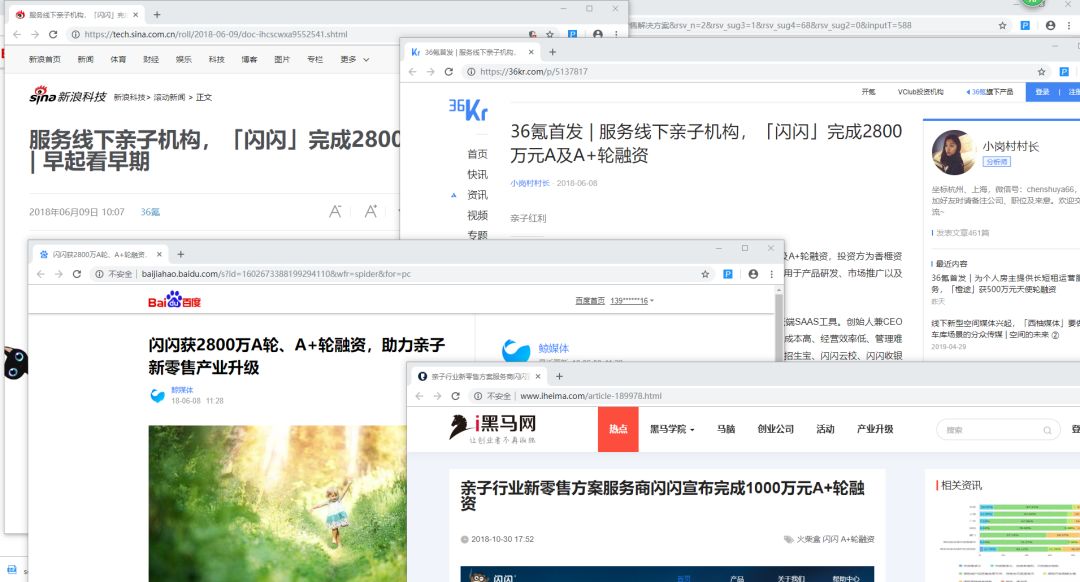Click the i黑马网 logo
Viewport: 1080px width, 582px height.
tap(492, 428)
